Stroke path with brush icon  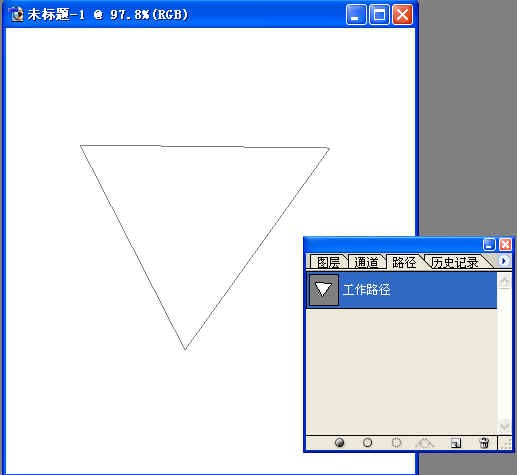(x=367, y=443)
